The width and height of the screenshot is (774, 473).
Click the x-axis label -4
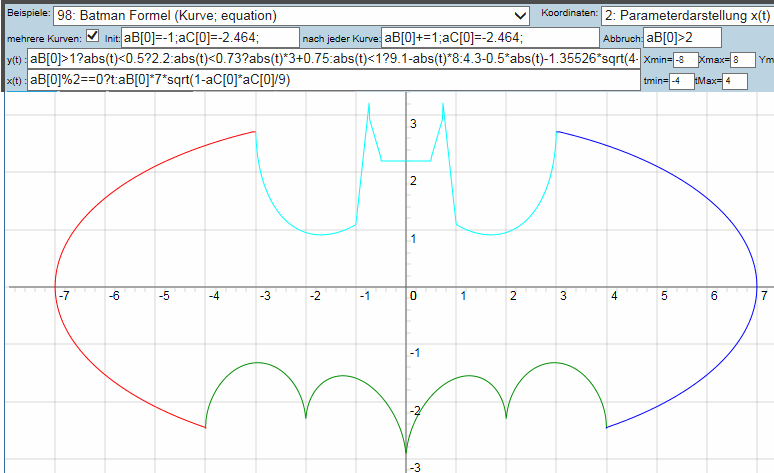[x=214, y=296]
